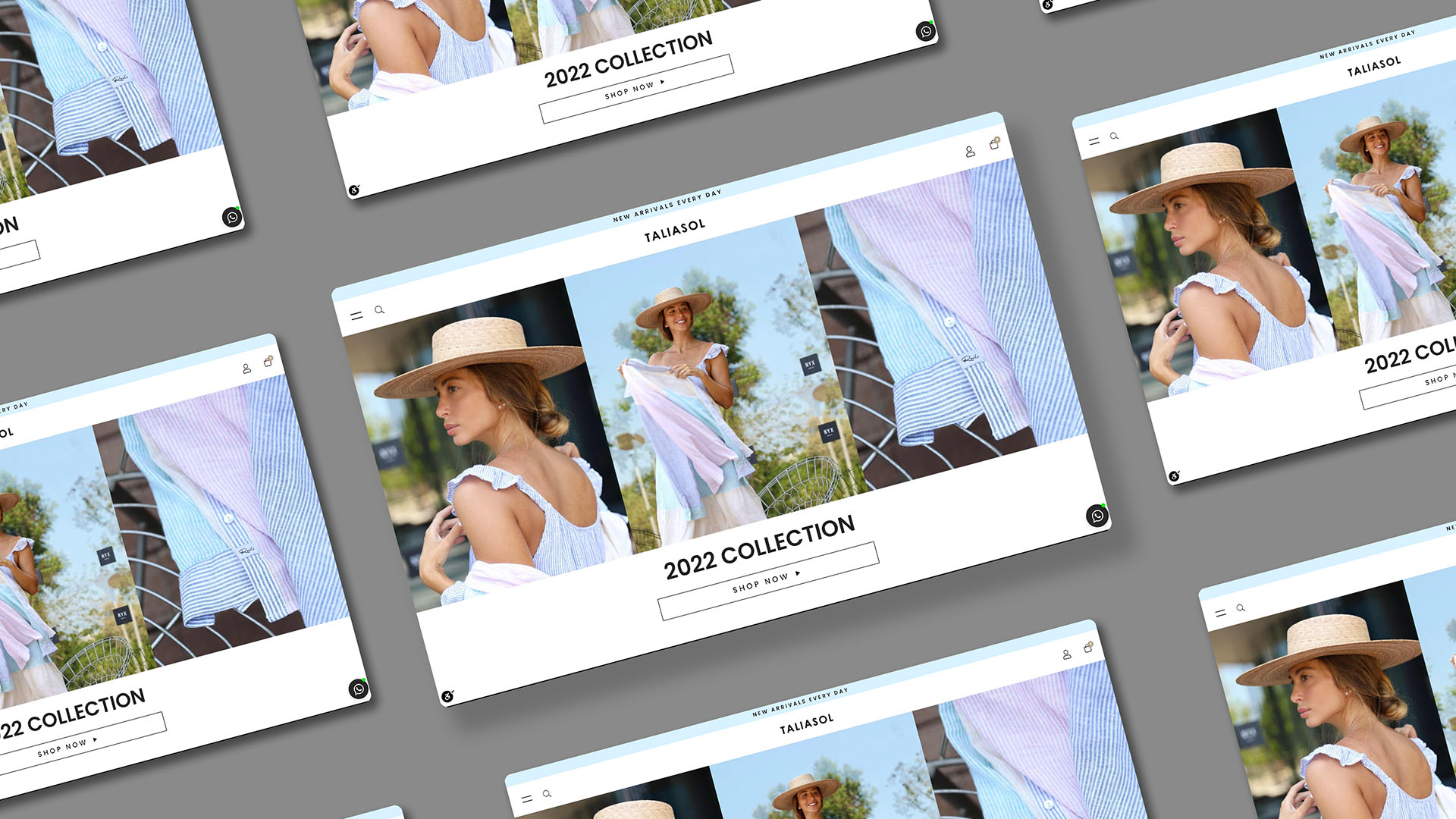
Task: Click search magnifier in the center mockup
Action: click(x=379, y=309)
